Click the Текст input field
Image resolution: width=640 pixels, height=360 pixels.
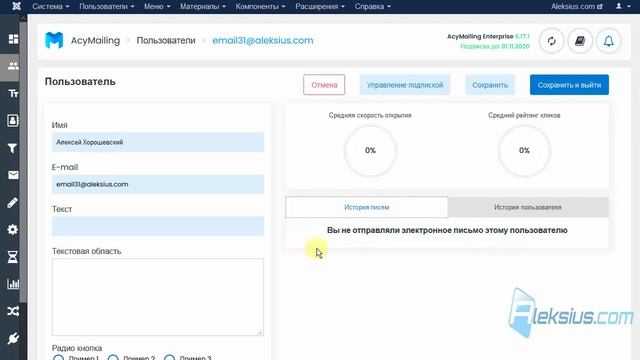coord(158,226)
